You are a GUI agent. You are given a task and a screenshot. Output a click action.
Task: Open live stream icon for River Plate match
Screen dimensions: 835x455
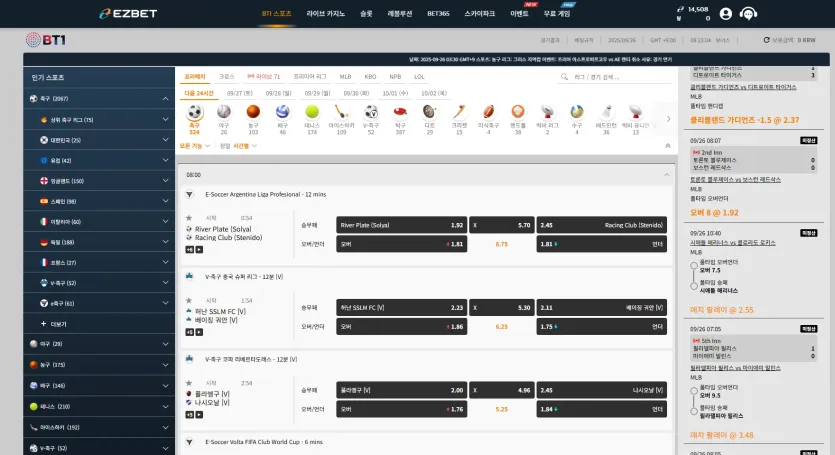pyautogui.click(x=199, y=249)
